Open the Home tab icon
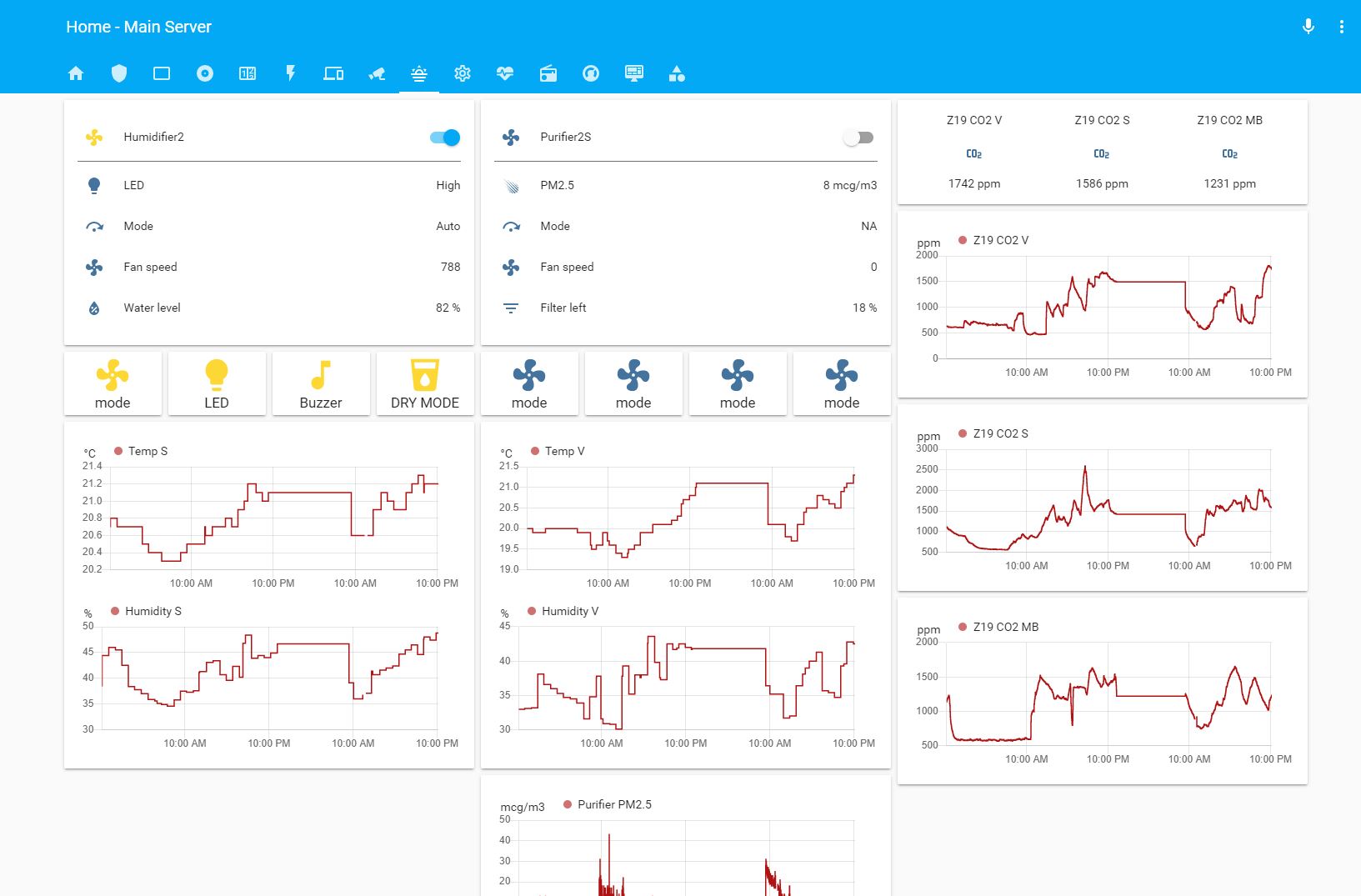 [76, 73]
